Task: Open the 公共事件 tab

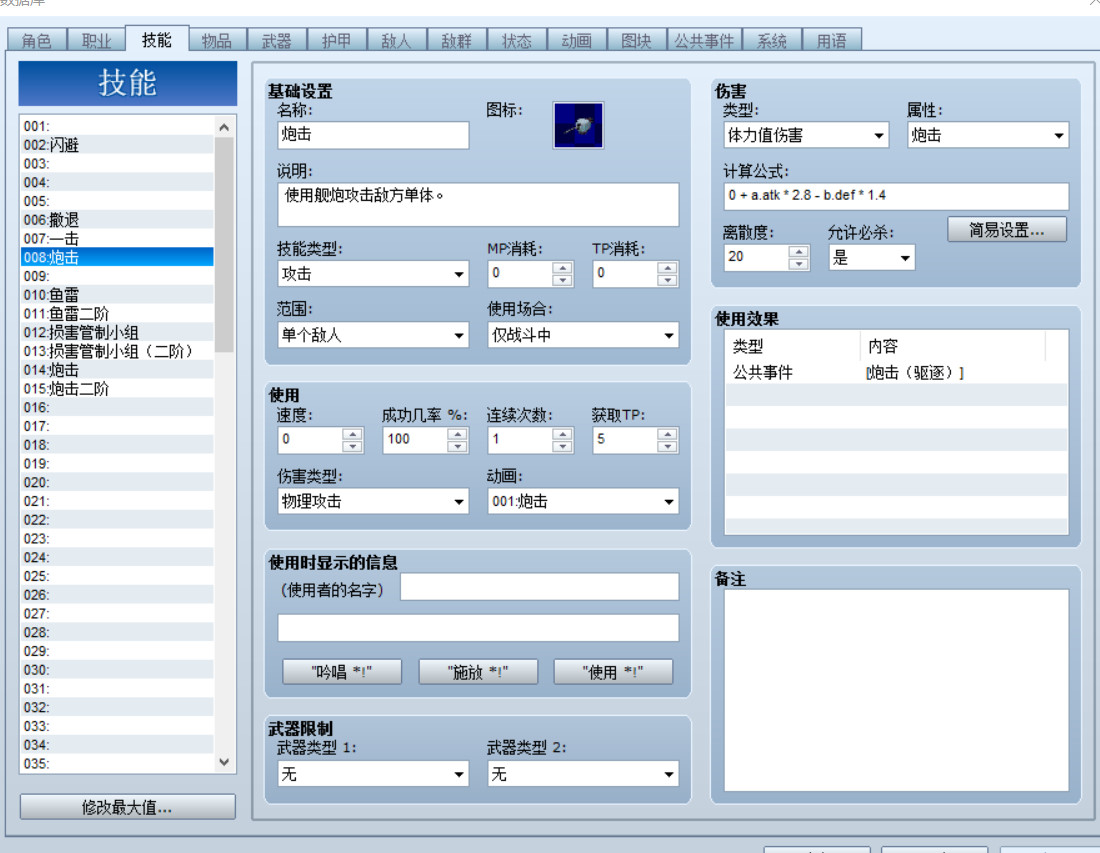Action: pyautogui.click(x=704, y=41)
